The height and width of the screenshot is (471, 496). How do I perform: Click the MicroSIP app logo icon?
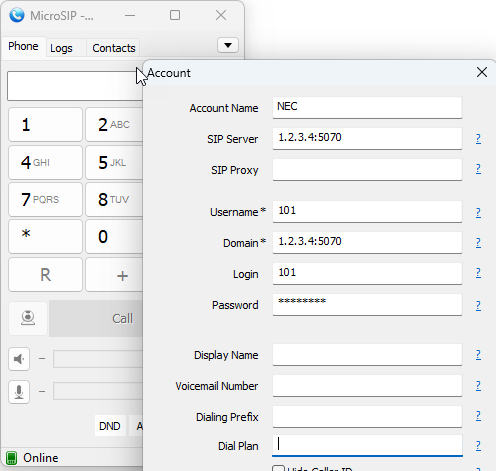(17, 15)
